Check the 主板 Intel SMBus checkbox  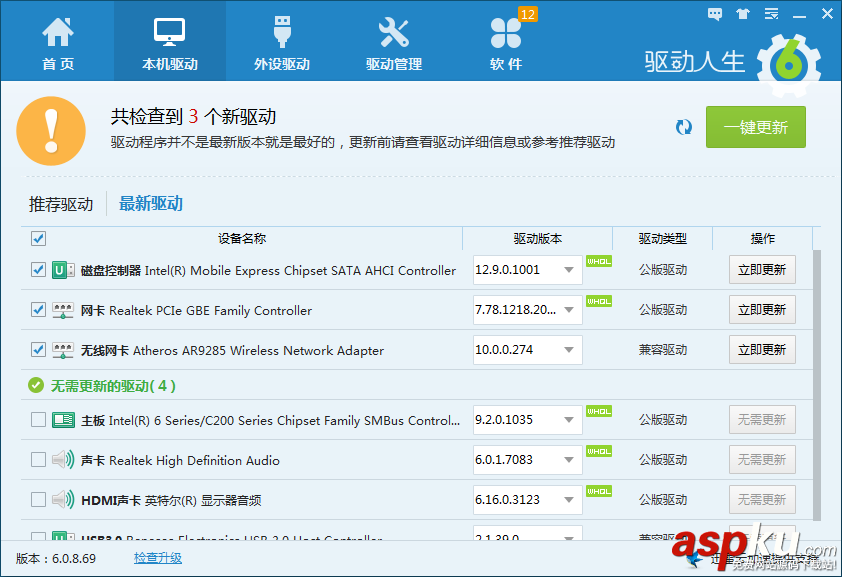(x=38, y=419)
